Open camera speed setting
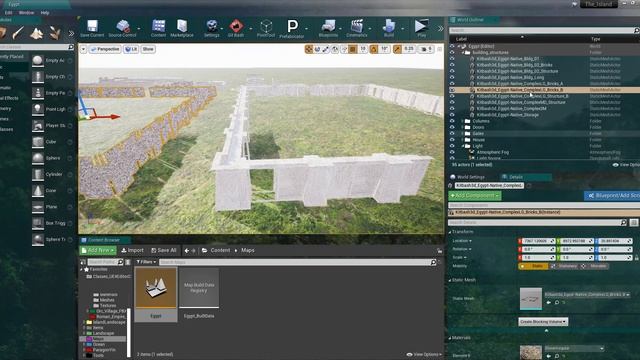 (427, 49)
